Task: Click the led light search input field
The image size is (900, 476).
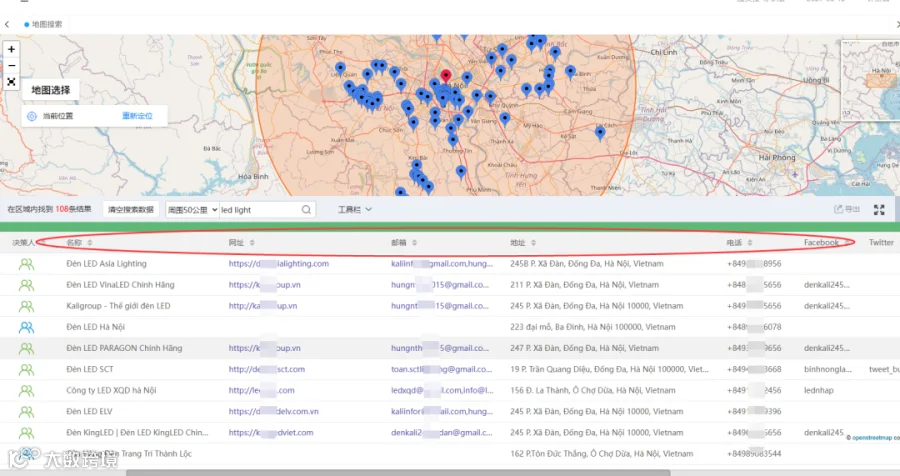Action: [259, 210]
